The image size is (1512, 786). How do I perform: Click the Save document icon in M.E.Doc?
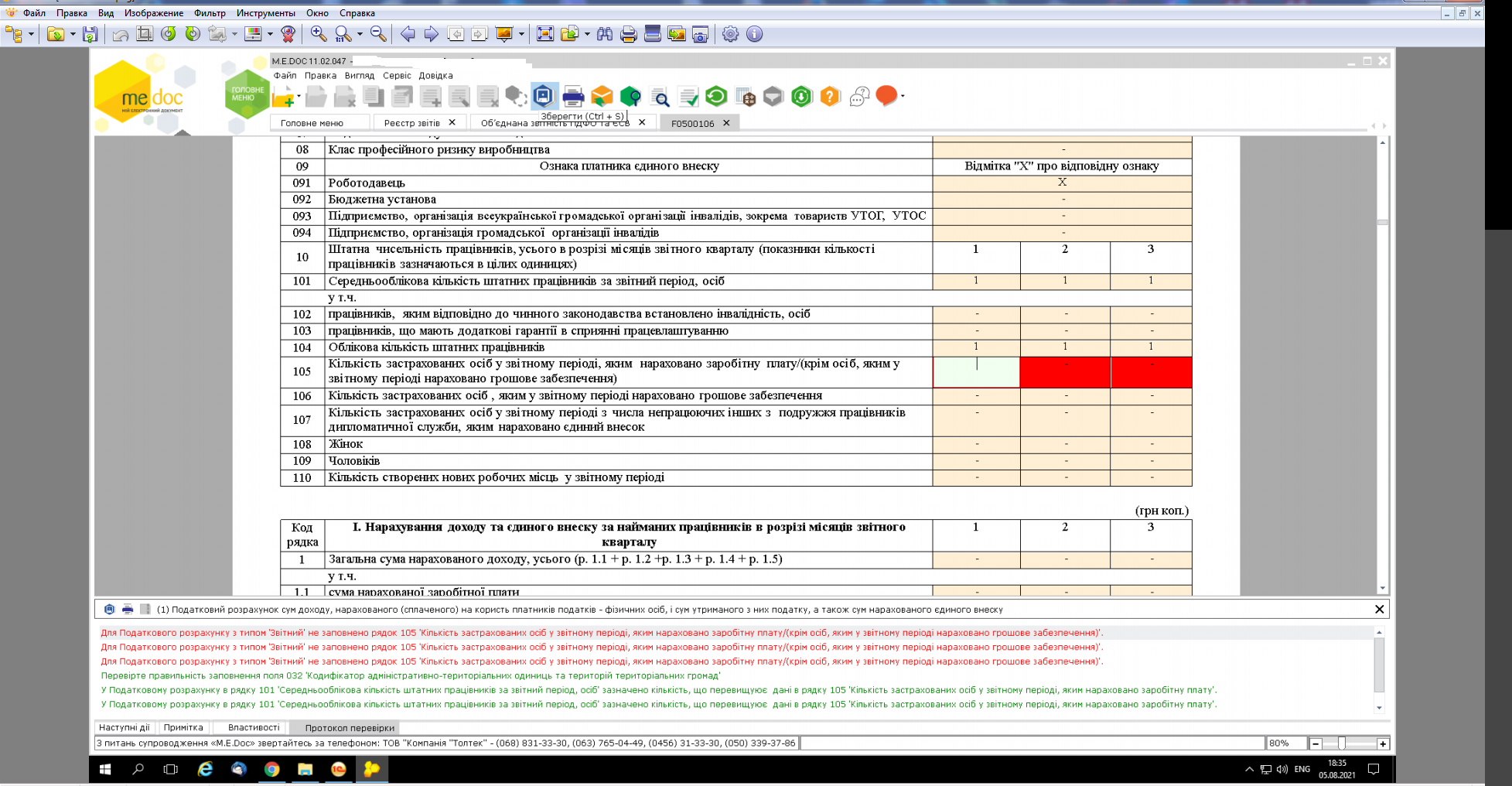[544, 96]
